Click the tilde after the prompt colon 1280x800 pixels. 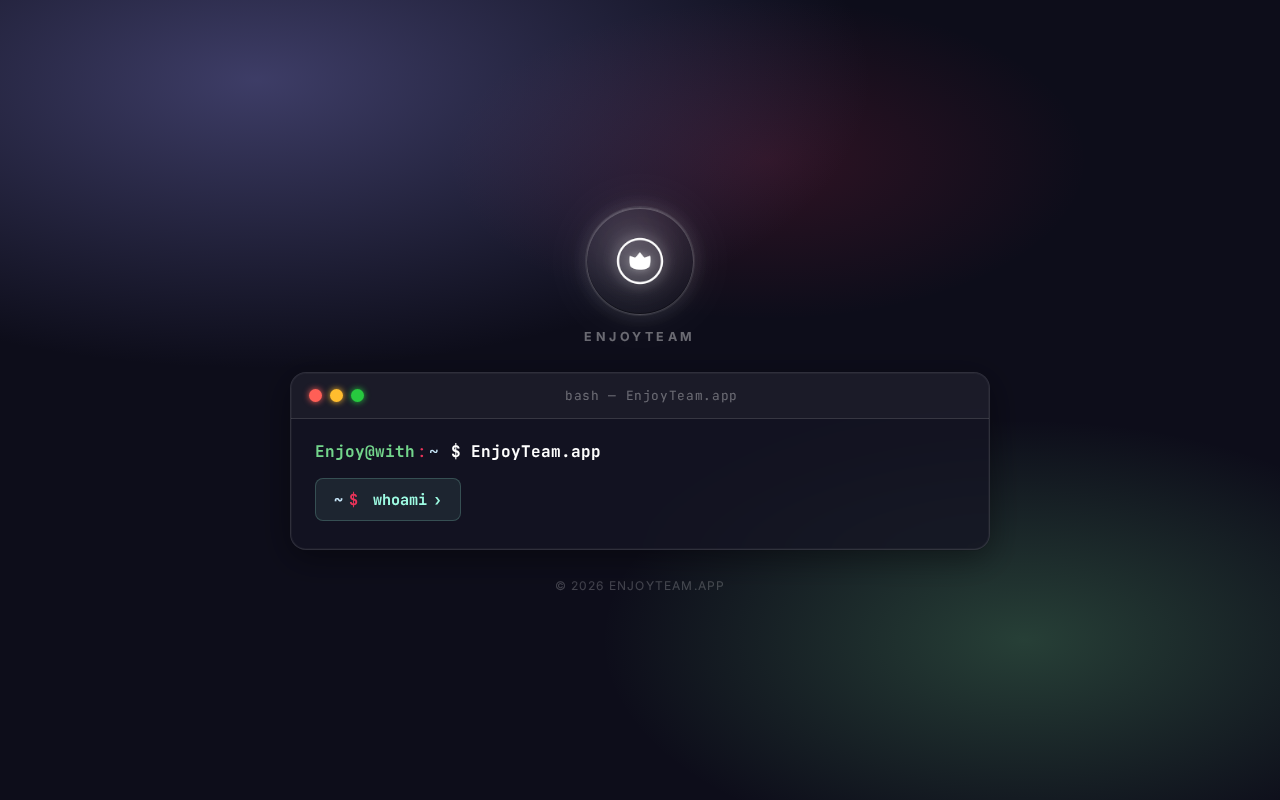pos(434,452)
